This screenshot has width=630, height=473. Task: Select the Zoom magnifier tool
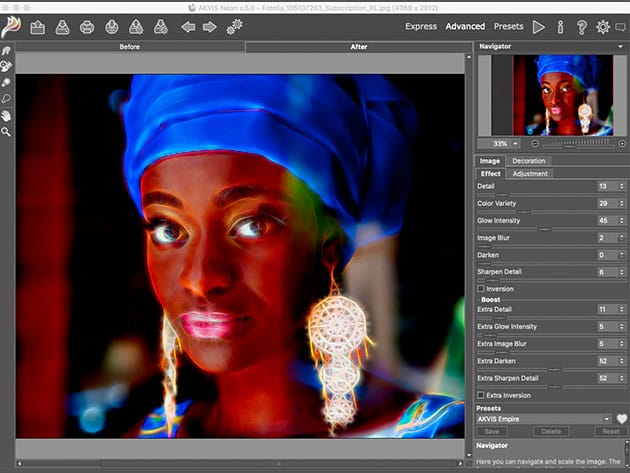[x=7, y=131]
